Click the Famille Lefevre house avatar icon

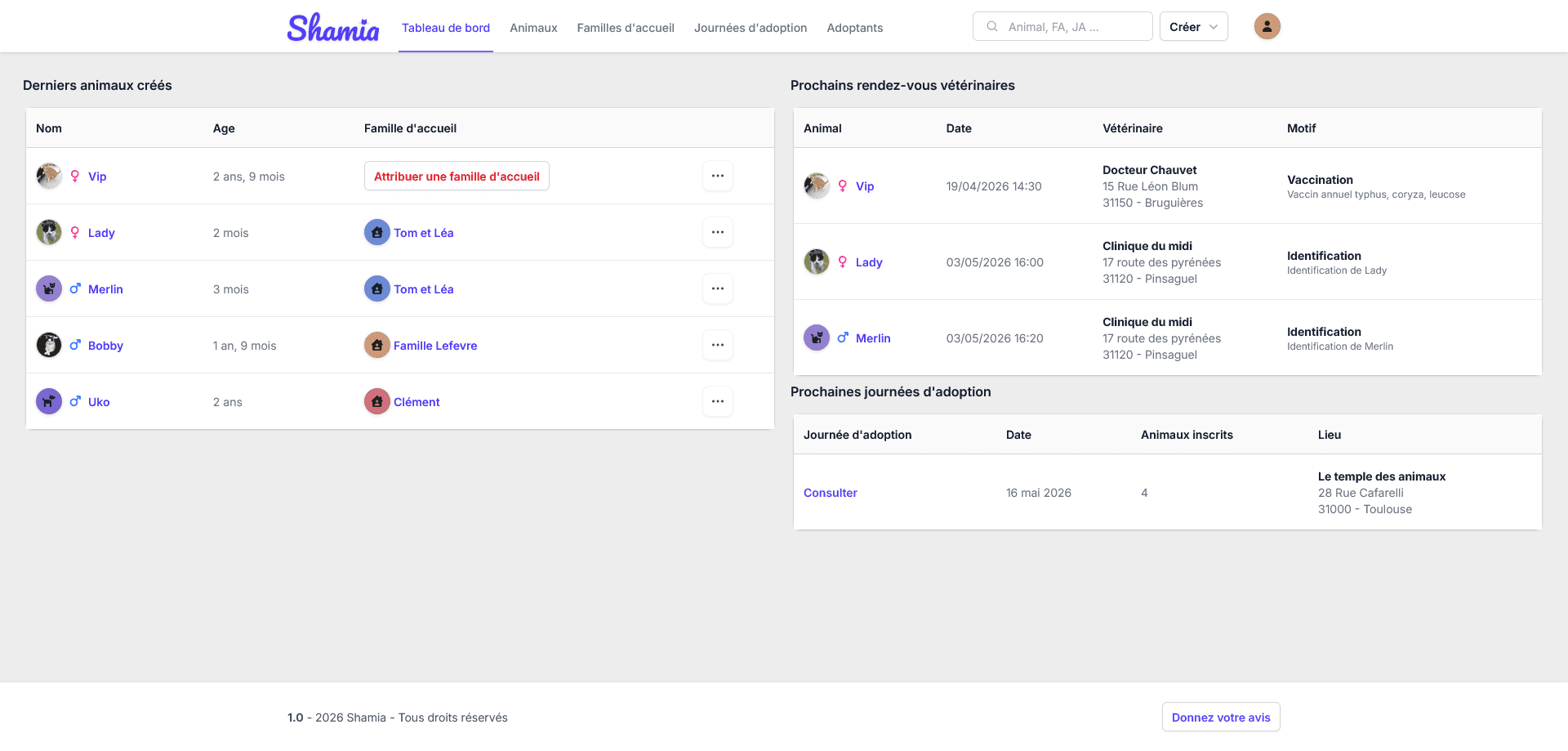point(376,346)
